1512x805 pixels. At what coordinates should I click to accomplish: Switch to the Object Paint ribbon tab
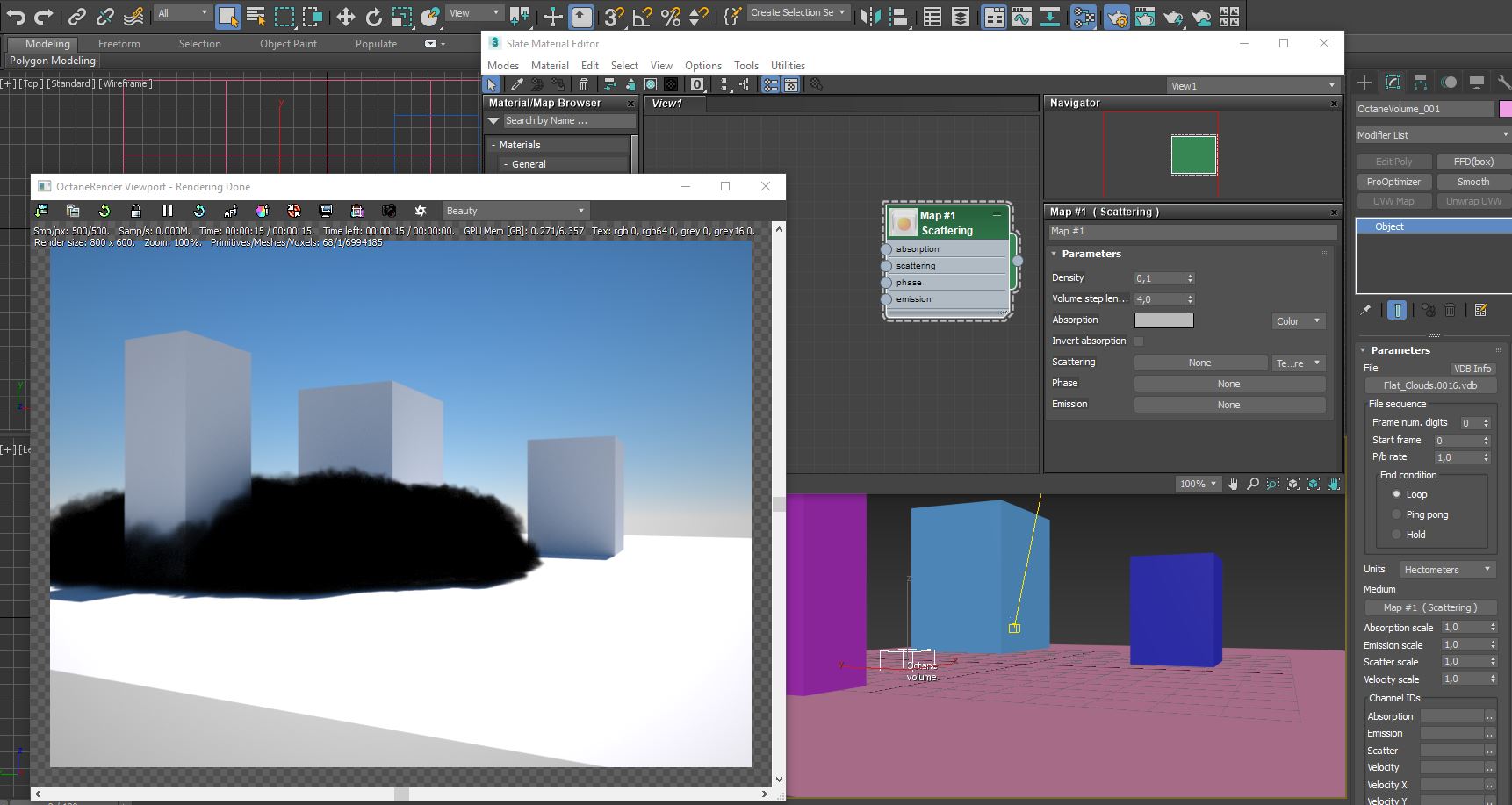click(x=288, y=44)
